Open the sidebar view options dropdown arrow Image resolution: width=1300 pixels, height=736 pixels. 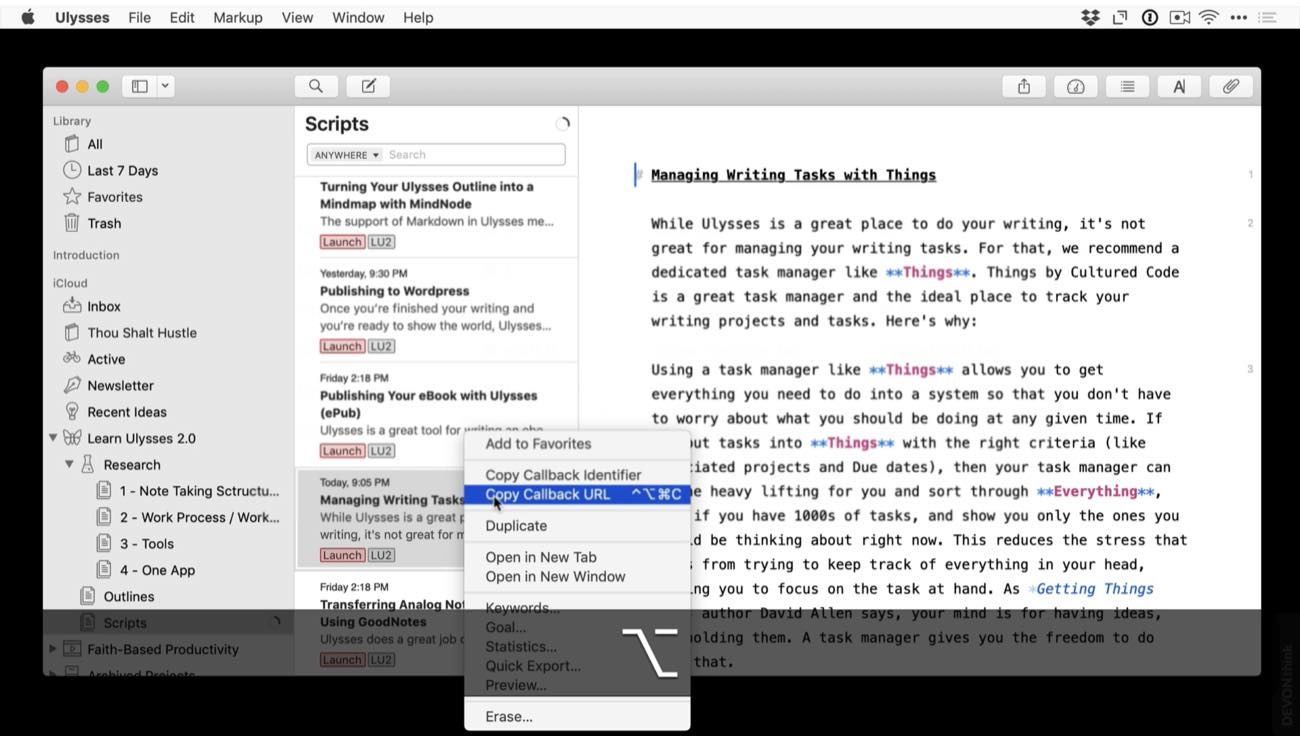click(166, 86)
